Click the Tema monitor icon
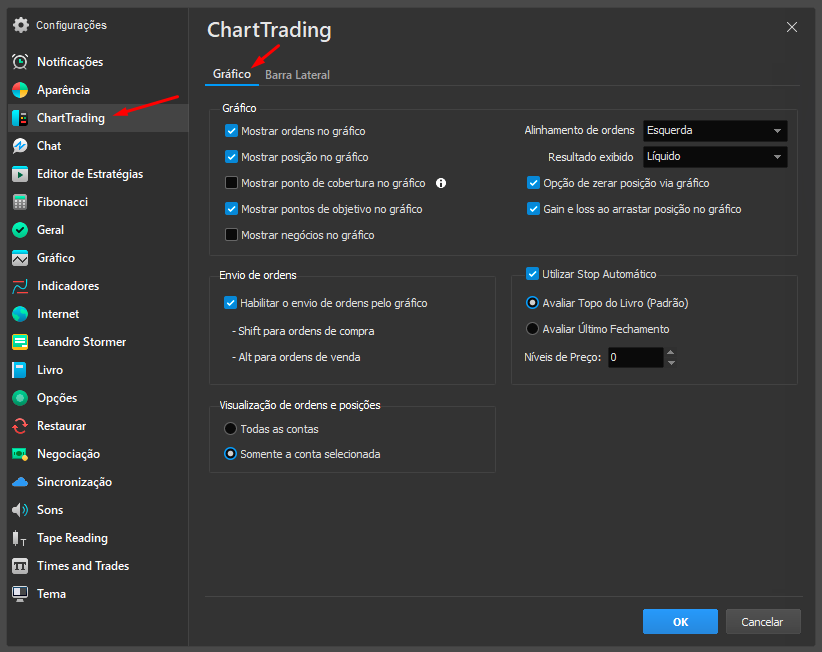822x652 pixels. (20, 594)
